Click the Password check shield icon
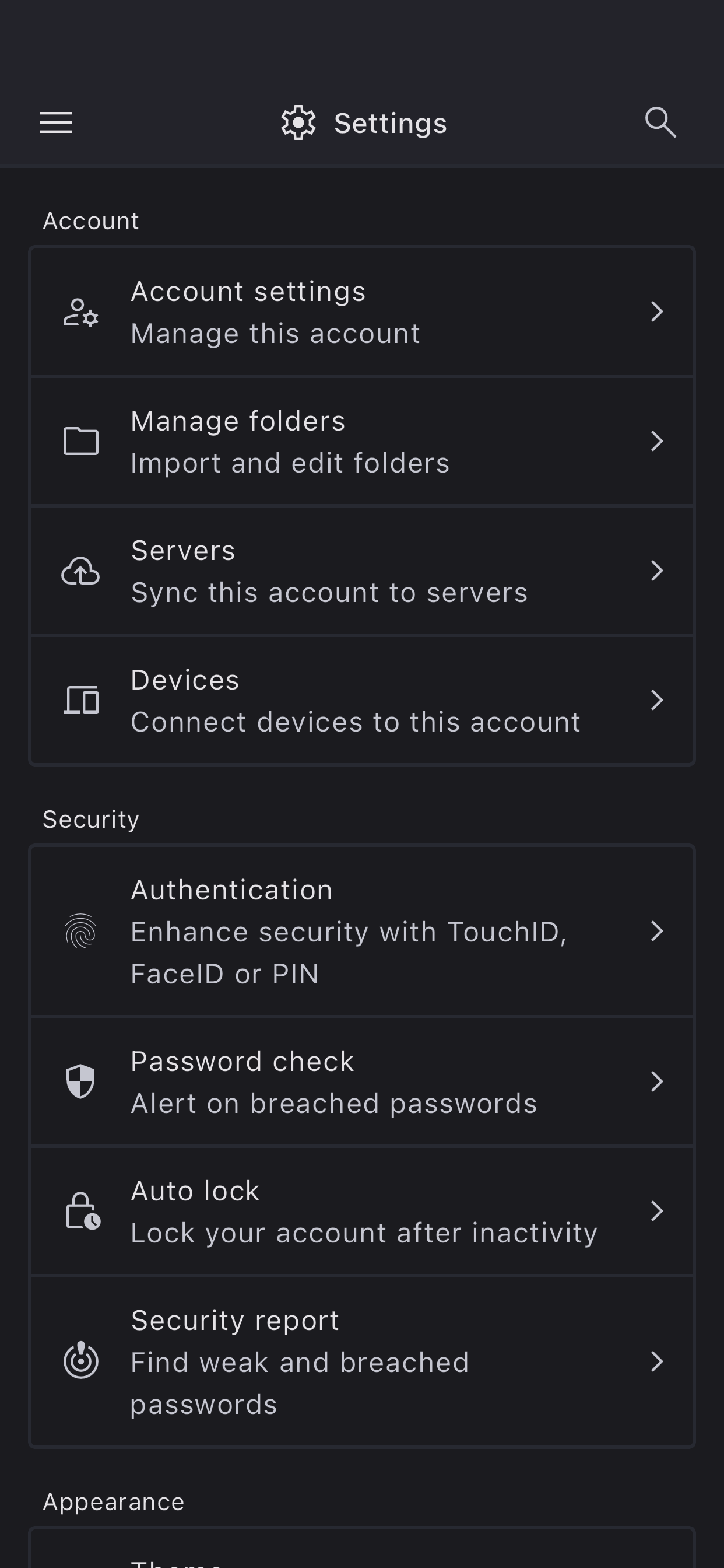This screenshot has height=1568, width=724. (81, 1081)
